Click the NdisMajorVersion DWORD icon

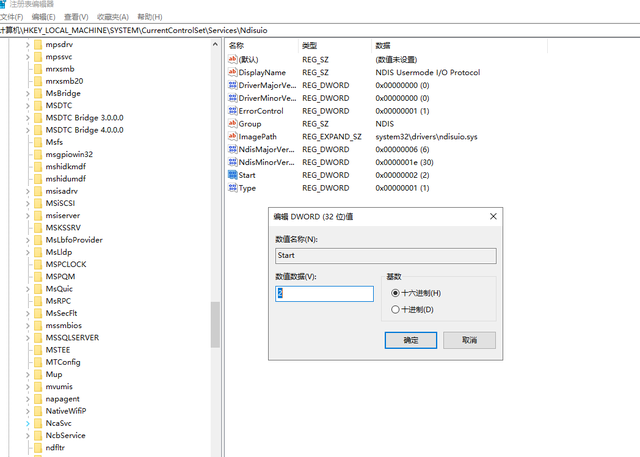coord(232,149)
